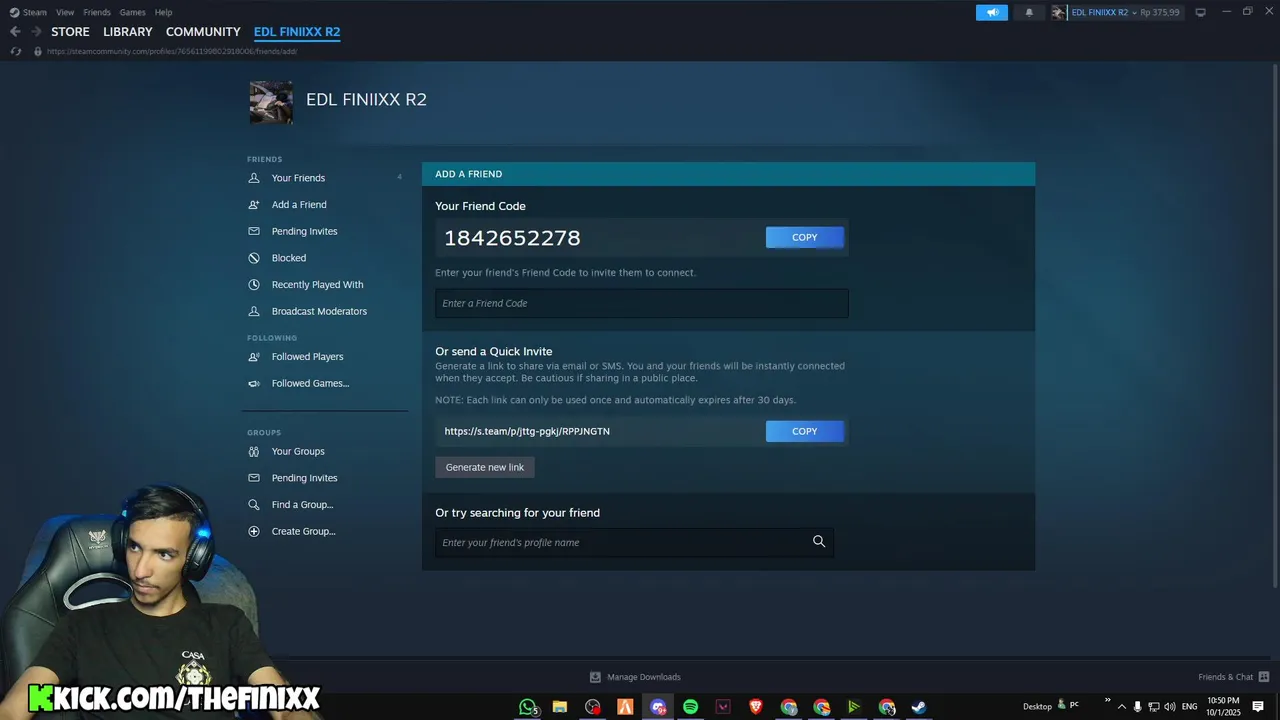Open Manage Downloads at the bottom
The image size is (1280, 720).
click(636, 677)
